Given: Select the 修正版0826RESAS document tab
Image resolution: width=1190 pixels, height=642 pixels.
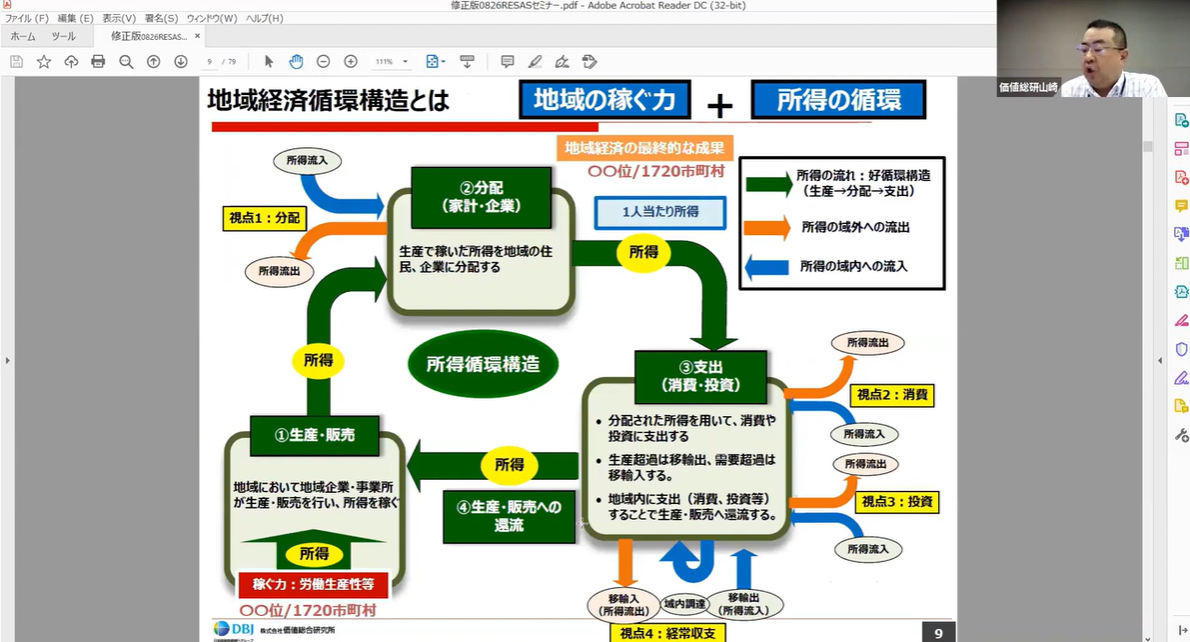Looking at the screenshot, I should tap(149, 36).
